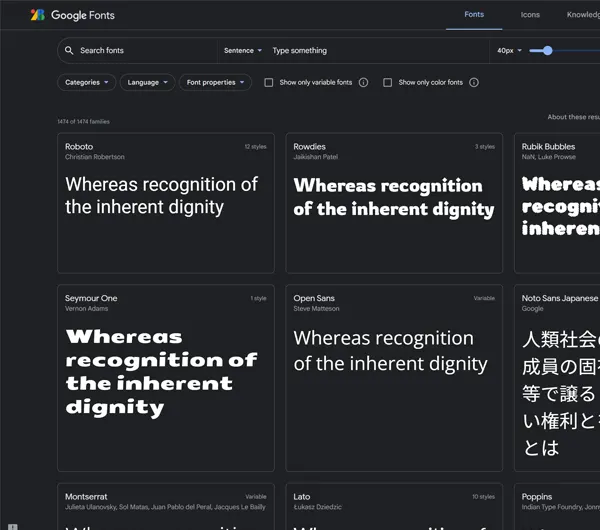Click 'Indian Type Foundry' author text
The image size is (600, 530).
(x=554, y=507)
